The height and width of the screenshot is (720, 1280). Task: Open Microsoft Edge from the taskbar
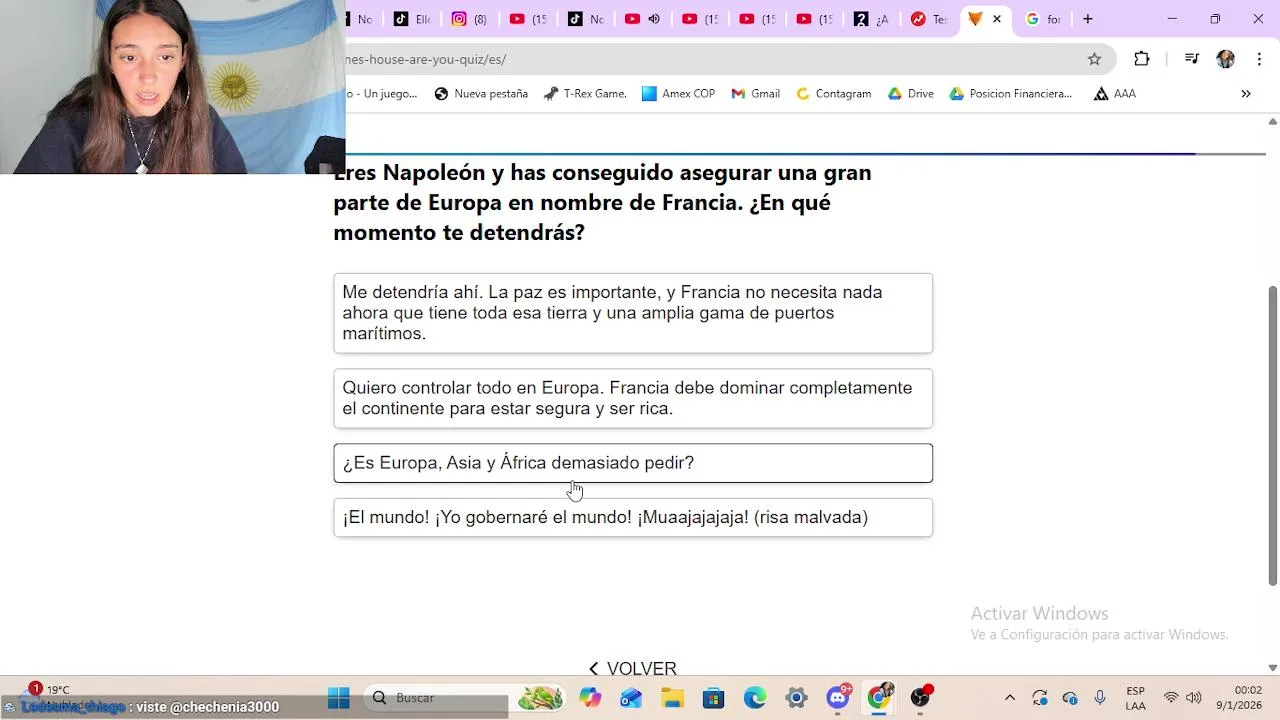(x=754, y=698)
